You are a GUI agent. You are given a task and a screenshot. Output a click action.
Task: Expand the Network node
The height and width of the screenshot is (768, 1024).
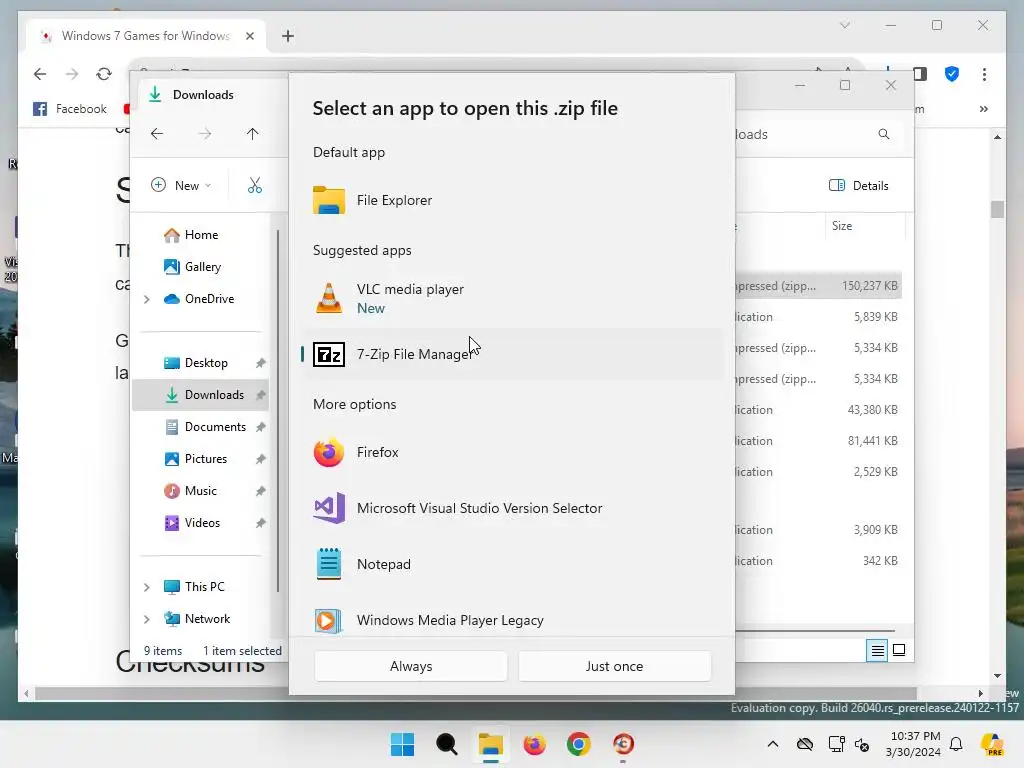(147, 619)
